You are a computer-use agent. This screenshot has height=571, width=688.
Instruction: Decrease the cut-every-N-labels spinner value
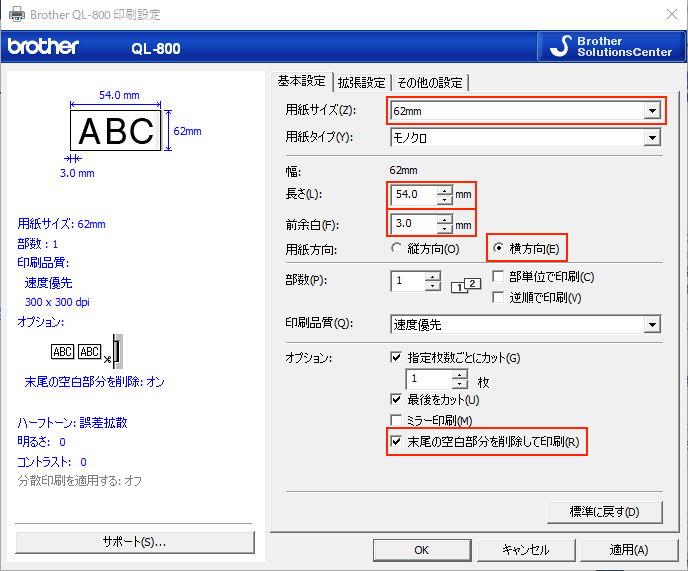(459, 384)
